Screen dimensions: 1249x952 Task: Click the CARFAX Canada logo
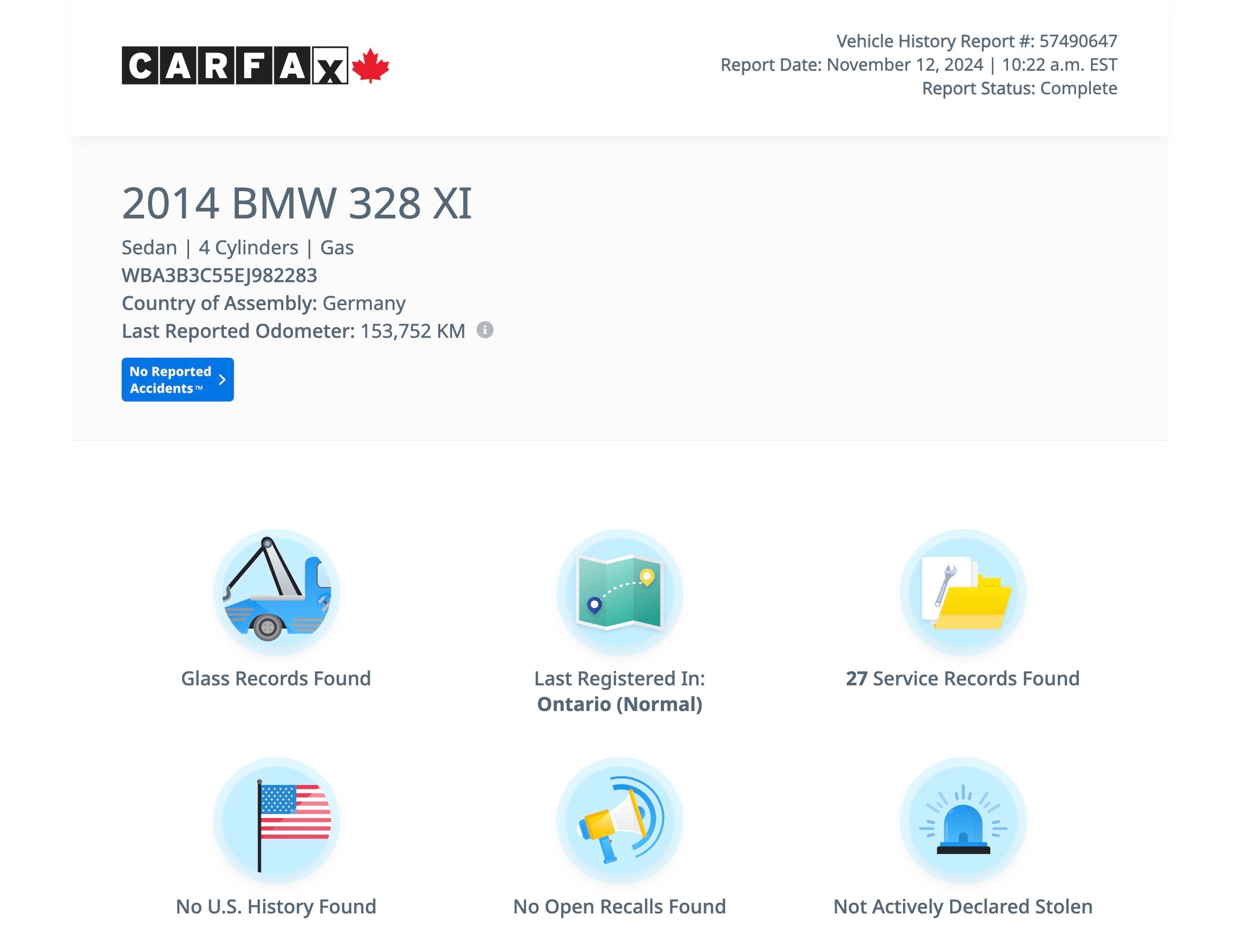point(255,66)
